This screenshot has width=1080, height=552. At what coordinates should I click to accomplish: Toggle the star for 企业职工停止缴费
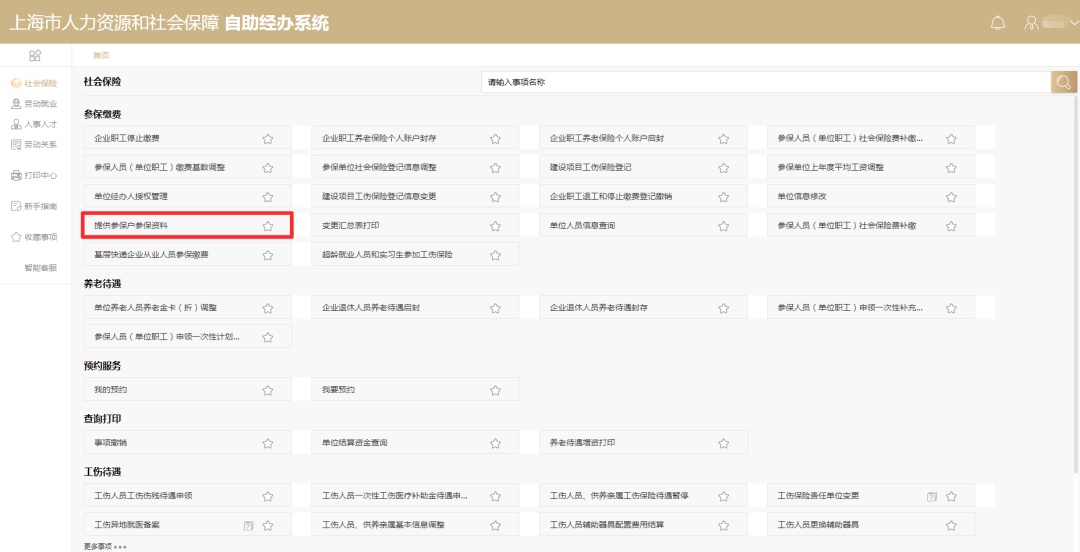coord(267,139)
